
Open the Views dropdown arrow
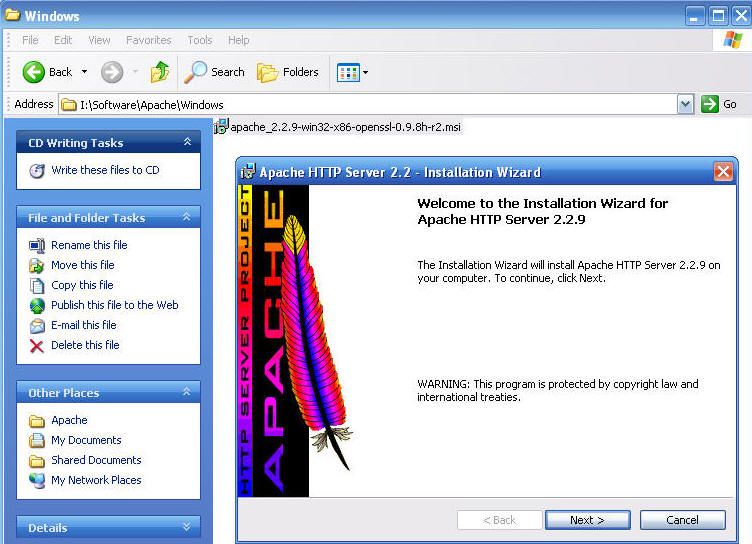click(x=365, y=72)
